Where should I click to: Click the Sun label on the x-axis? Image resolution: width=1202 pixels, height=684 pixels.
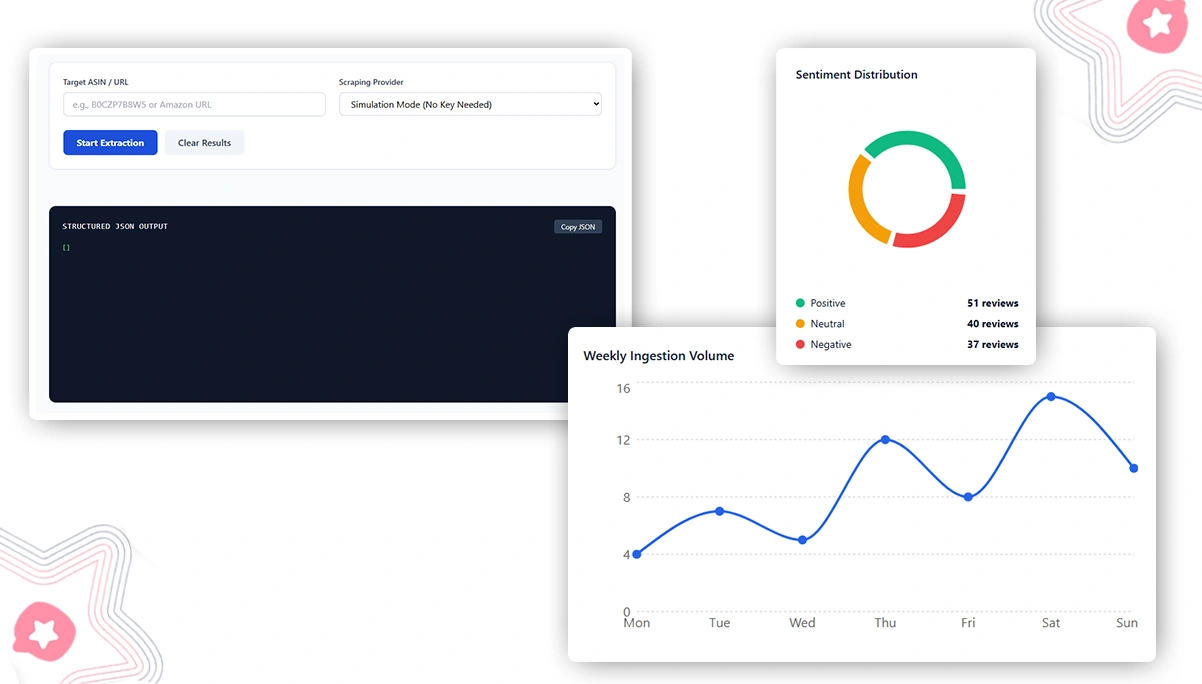coord(1126,622)
